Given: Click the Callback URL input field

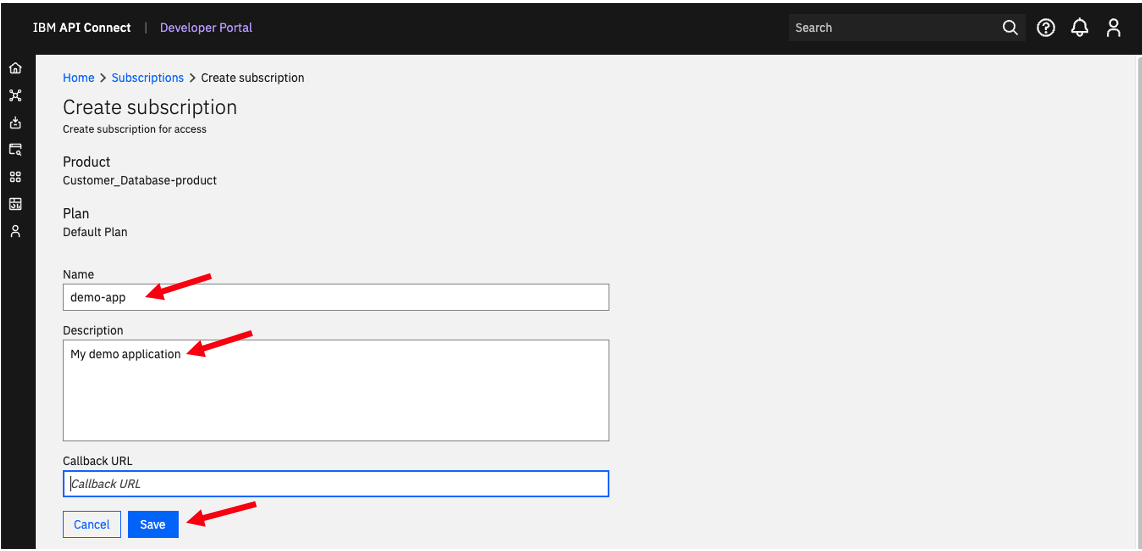Looking at the screenshot, I should (336, 484).
